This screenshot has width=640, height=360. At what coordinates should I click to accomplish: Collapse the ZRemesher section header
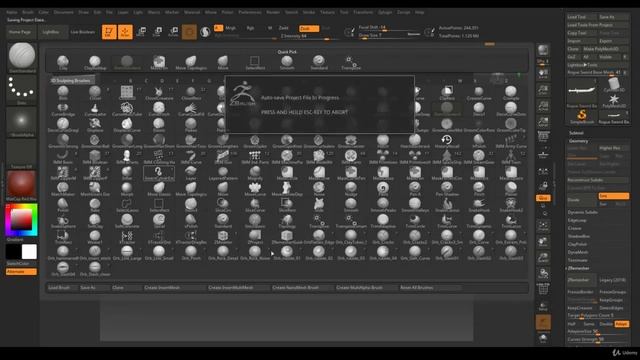coord(579,268)
